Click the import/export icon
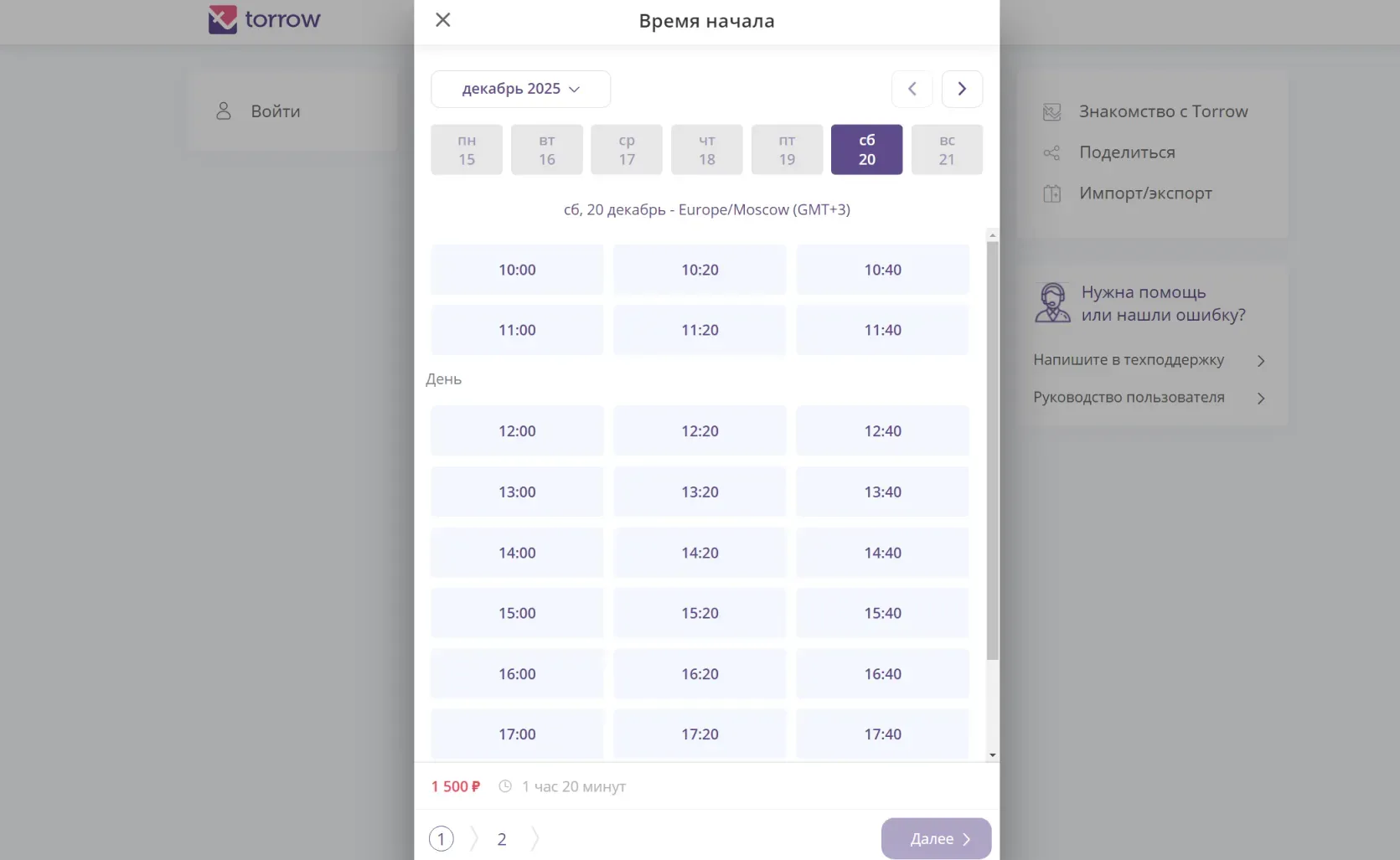 [x=1052, y=193]
